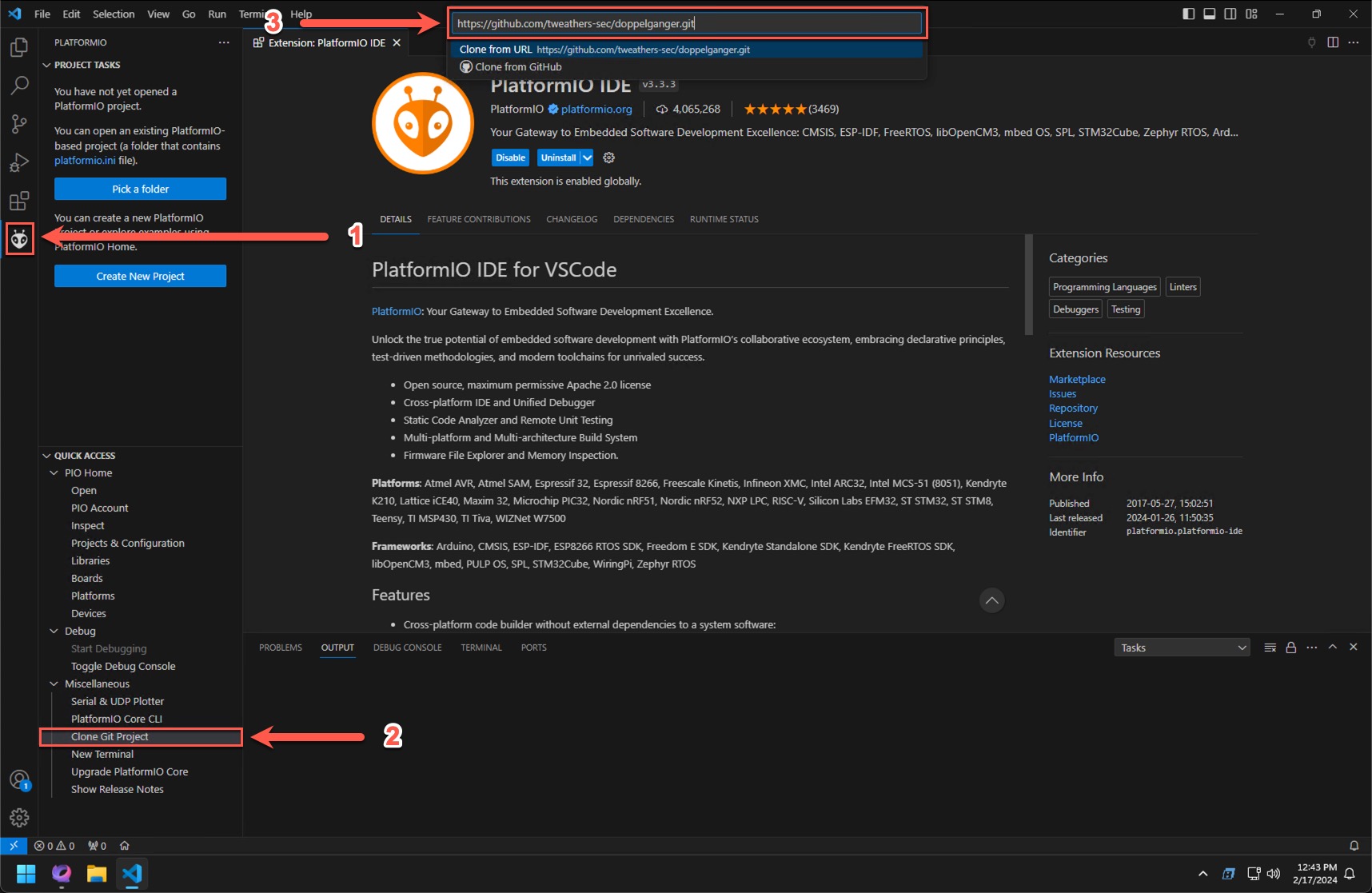This screenshot has width=1372, height=893.
Task: Click the extension settings gear next to Uninstall
Action: [x=608, y=157]
